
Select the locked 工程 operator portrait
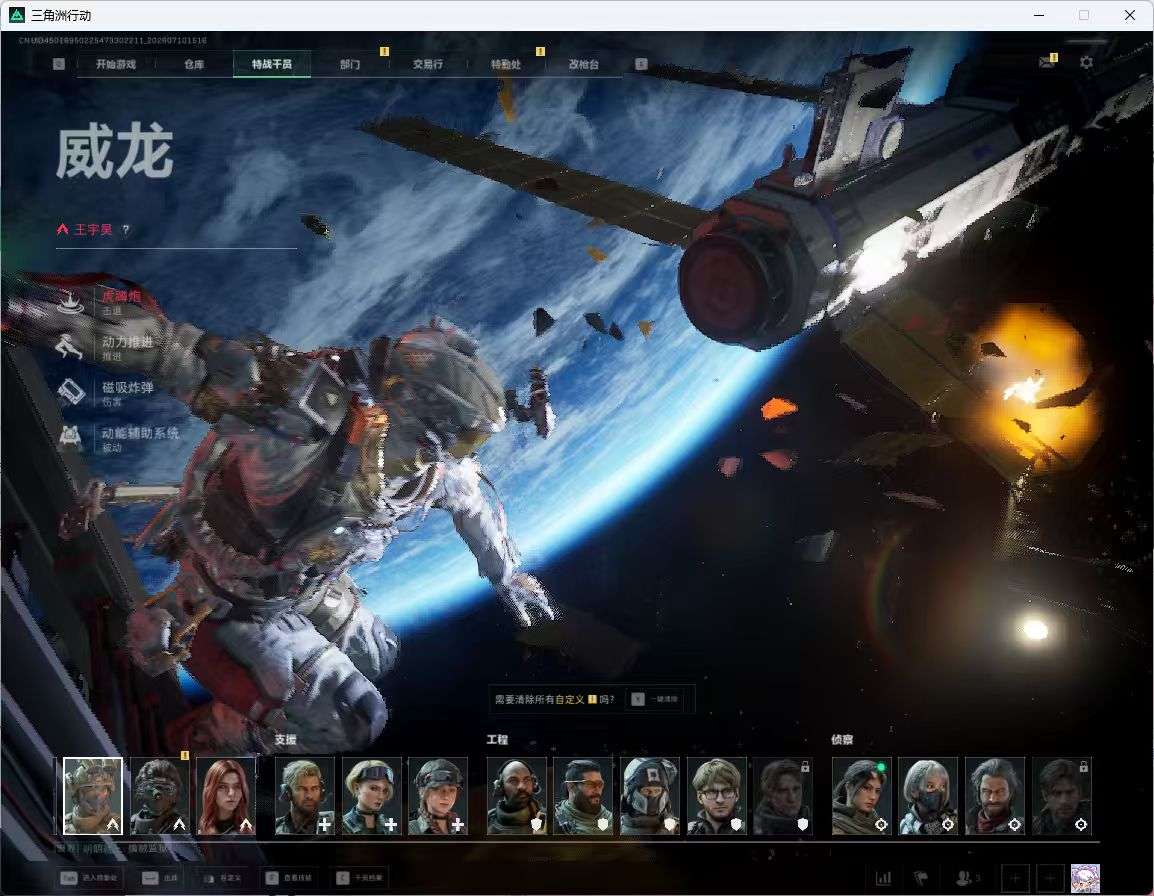(783, 796)
